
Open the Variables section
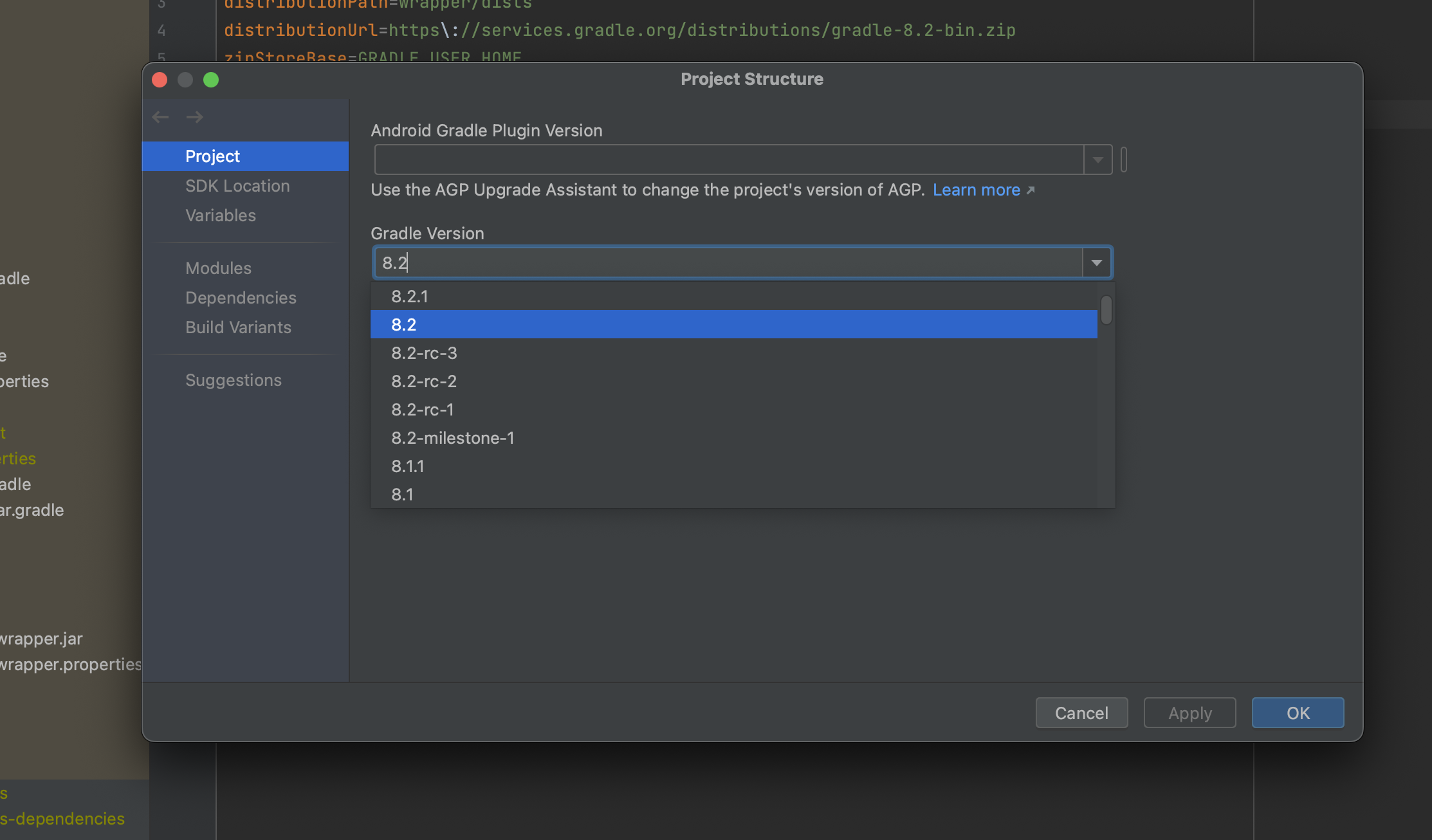pos(221,215)
